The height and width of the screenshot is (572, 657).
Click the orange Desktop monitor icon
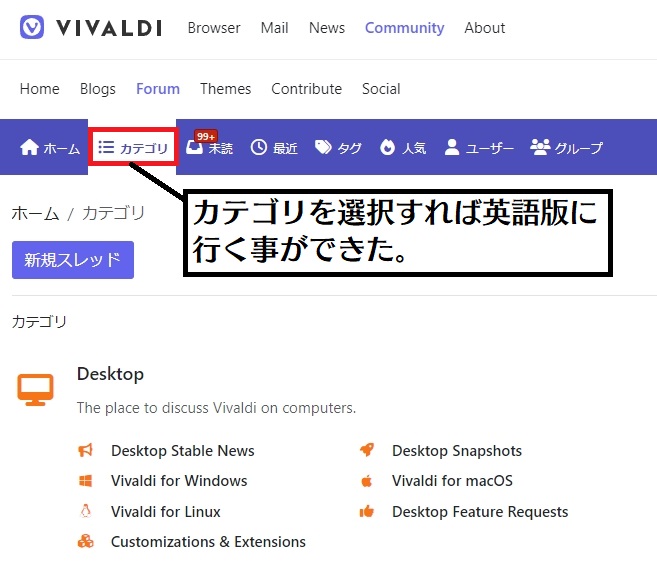click(35, 389)
